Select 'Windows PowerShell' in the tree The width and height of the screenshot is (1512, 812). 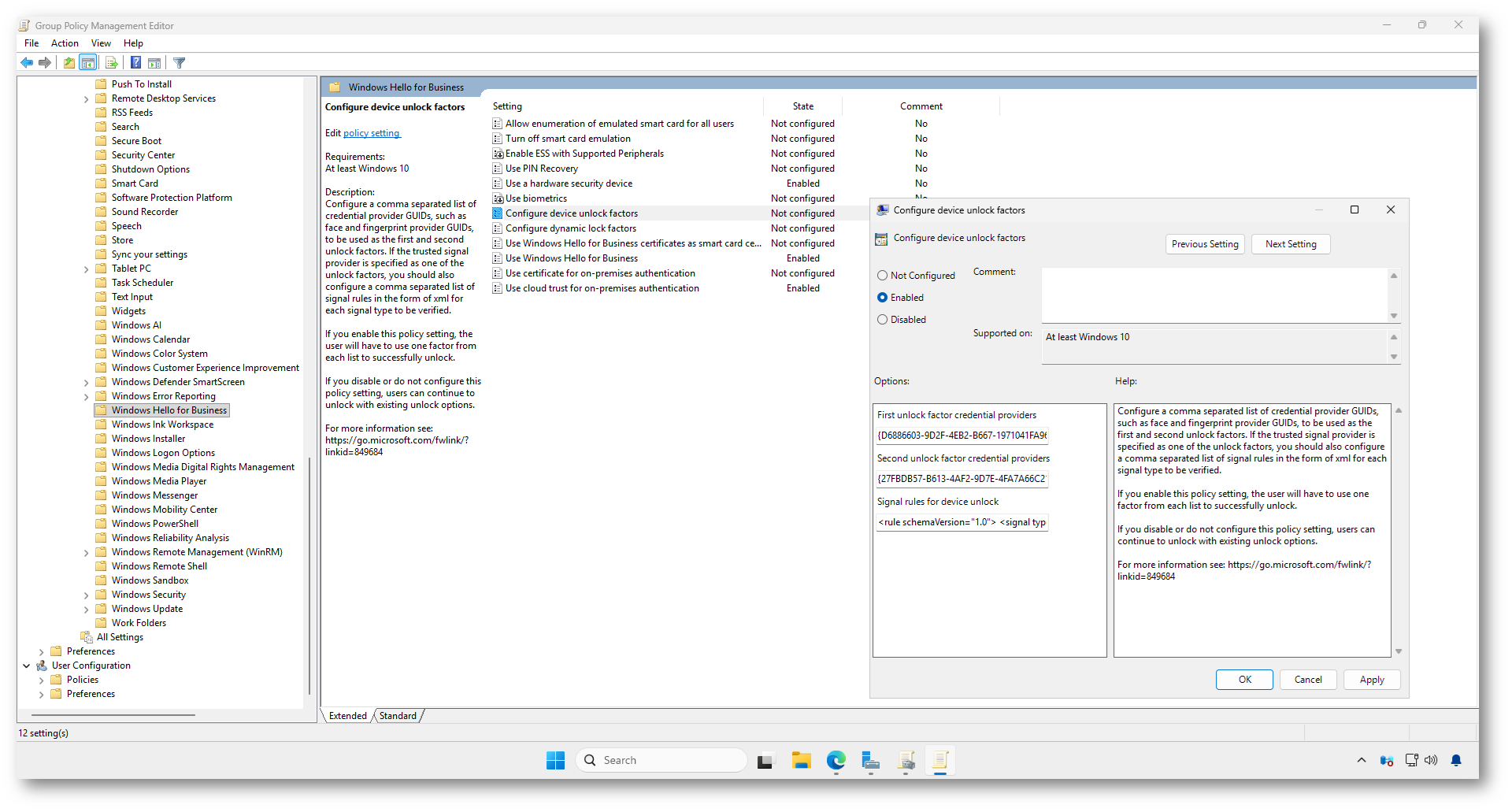point(155,524)
